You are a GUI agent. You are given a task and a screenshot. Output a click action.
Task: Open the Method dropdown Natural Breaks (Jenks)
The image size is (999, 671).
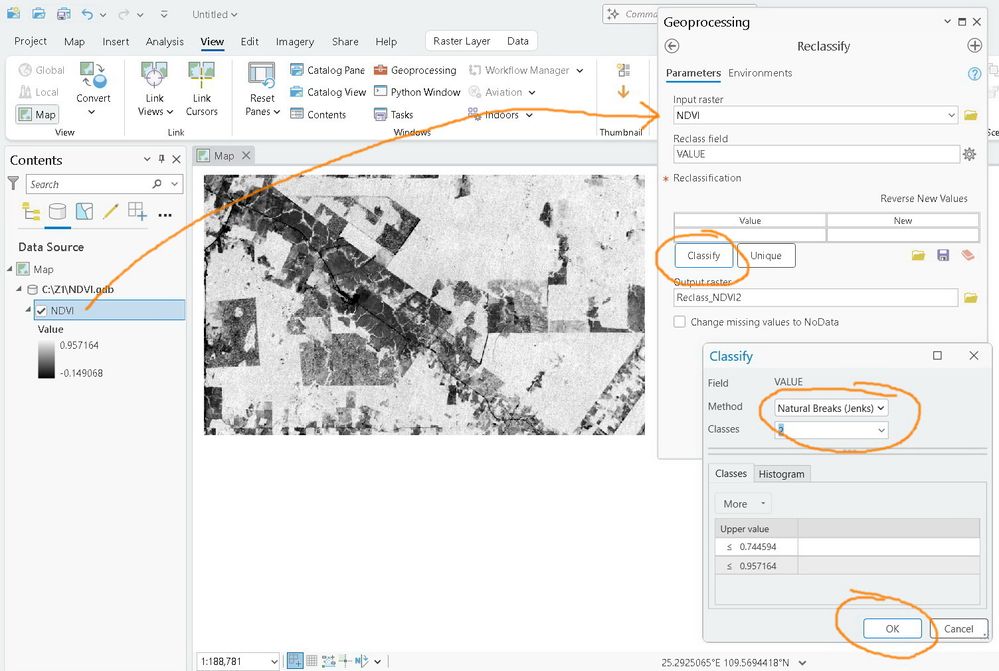point(831,408)
